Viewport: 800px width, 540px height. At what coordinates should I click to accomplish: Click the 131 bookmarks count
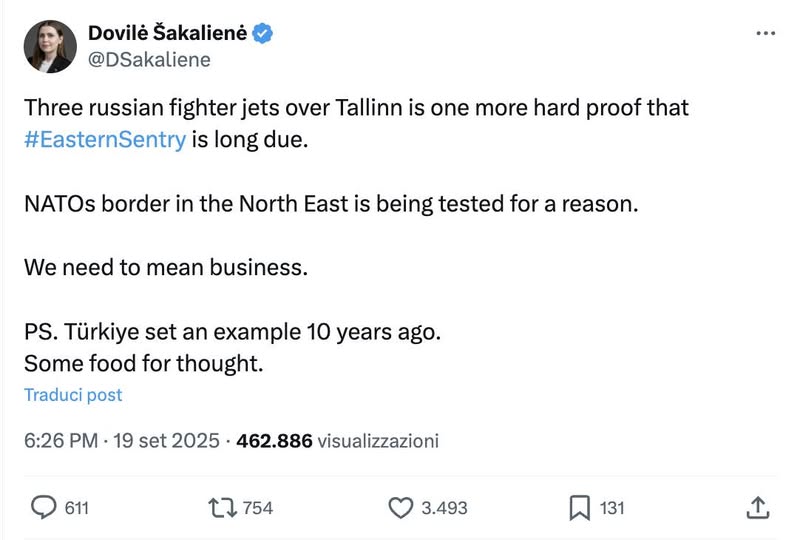(612, 508)
